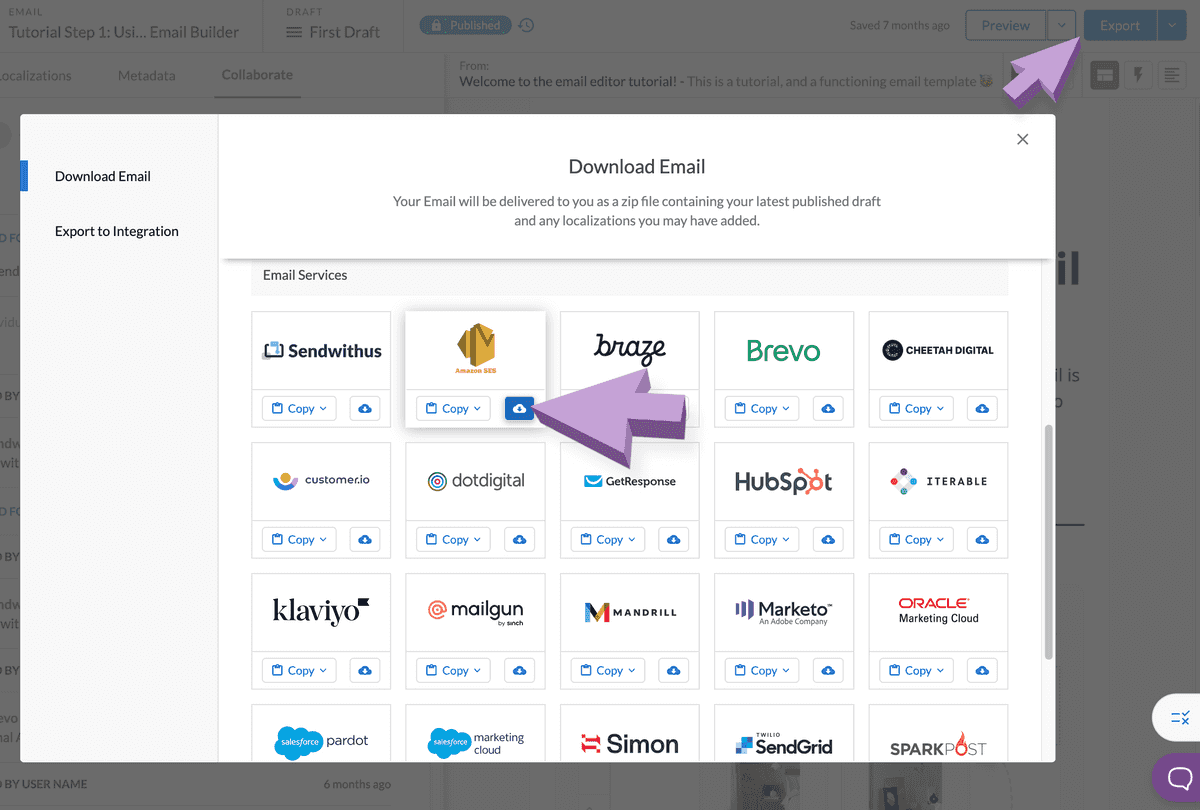Click the Simon logo card
The width and height of the screenshot is (1200, 810).
(x=630, y=734)
